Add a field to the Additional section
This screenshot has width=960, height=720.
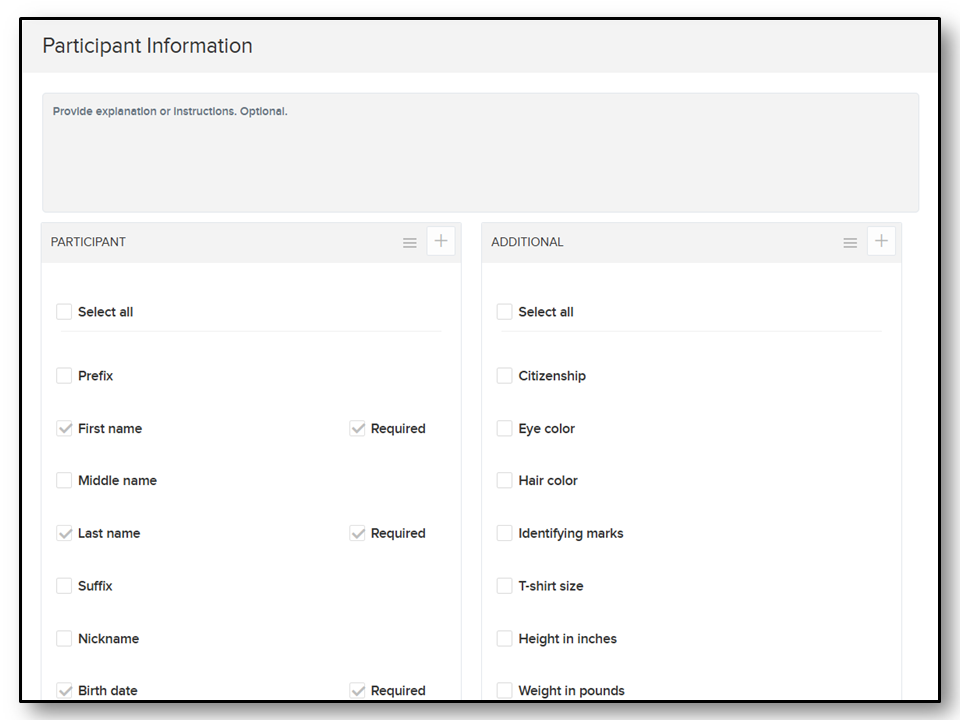[881, 241]
